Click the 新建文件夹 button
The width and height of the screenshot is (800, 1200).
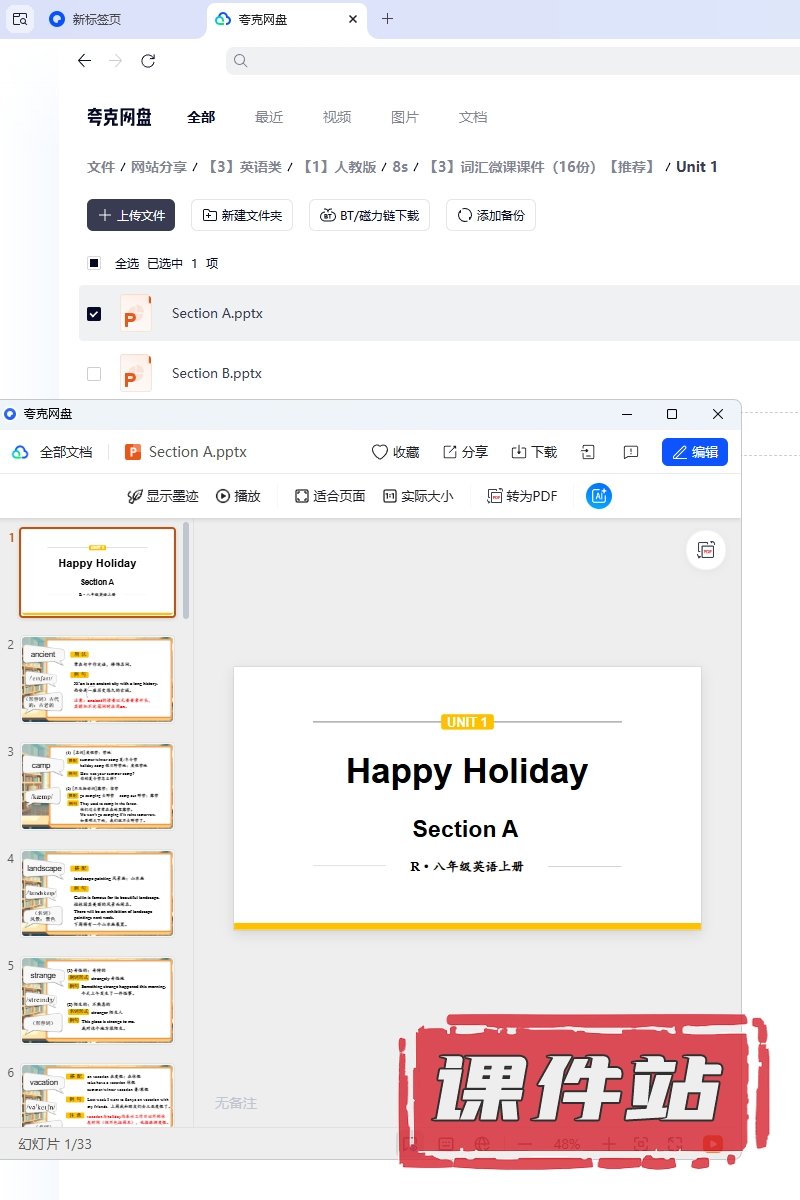[242, 215]
